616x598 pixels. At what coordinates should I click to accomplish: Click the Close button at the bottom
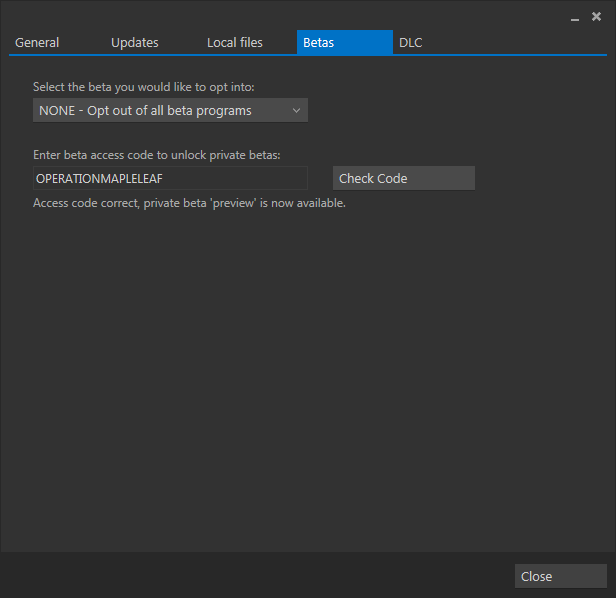coord(560,576)
